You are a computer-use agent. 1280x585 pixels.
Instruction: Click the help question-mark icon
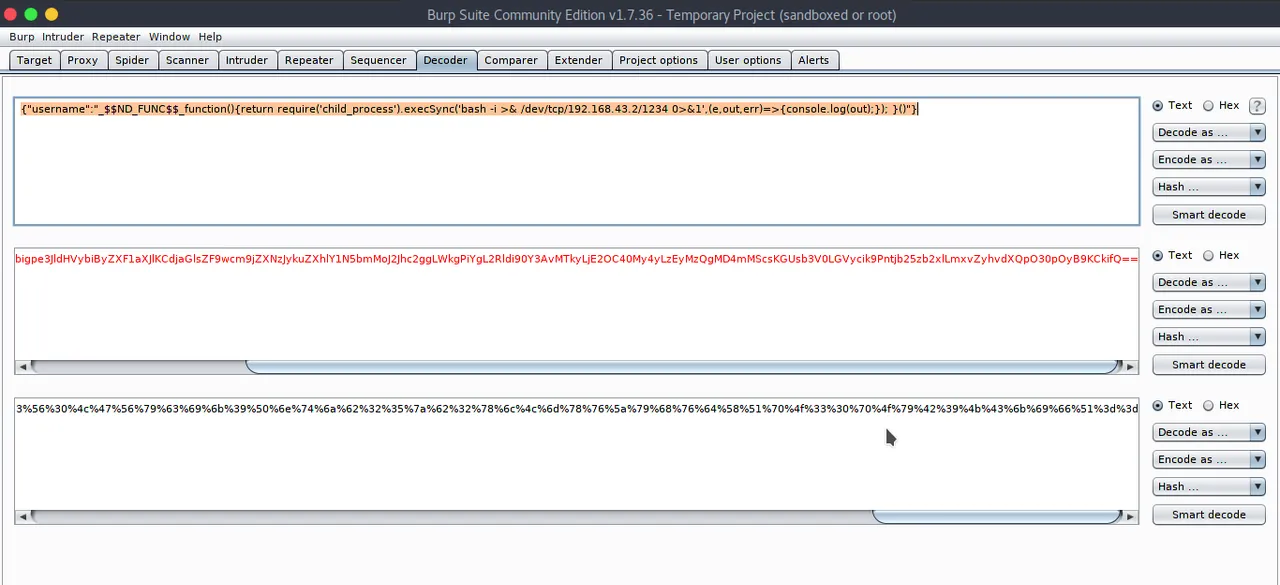tap(1257, 105)
